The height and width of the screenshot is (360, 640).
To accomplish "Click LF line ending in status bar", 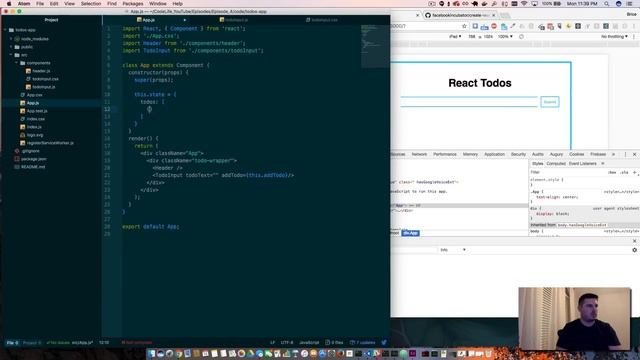I will (272, 342).
